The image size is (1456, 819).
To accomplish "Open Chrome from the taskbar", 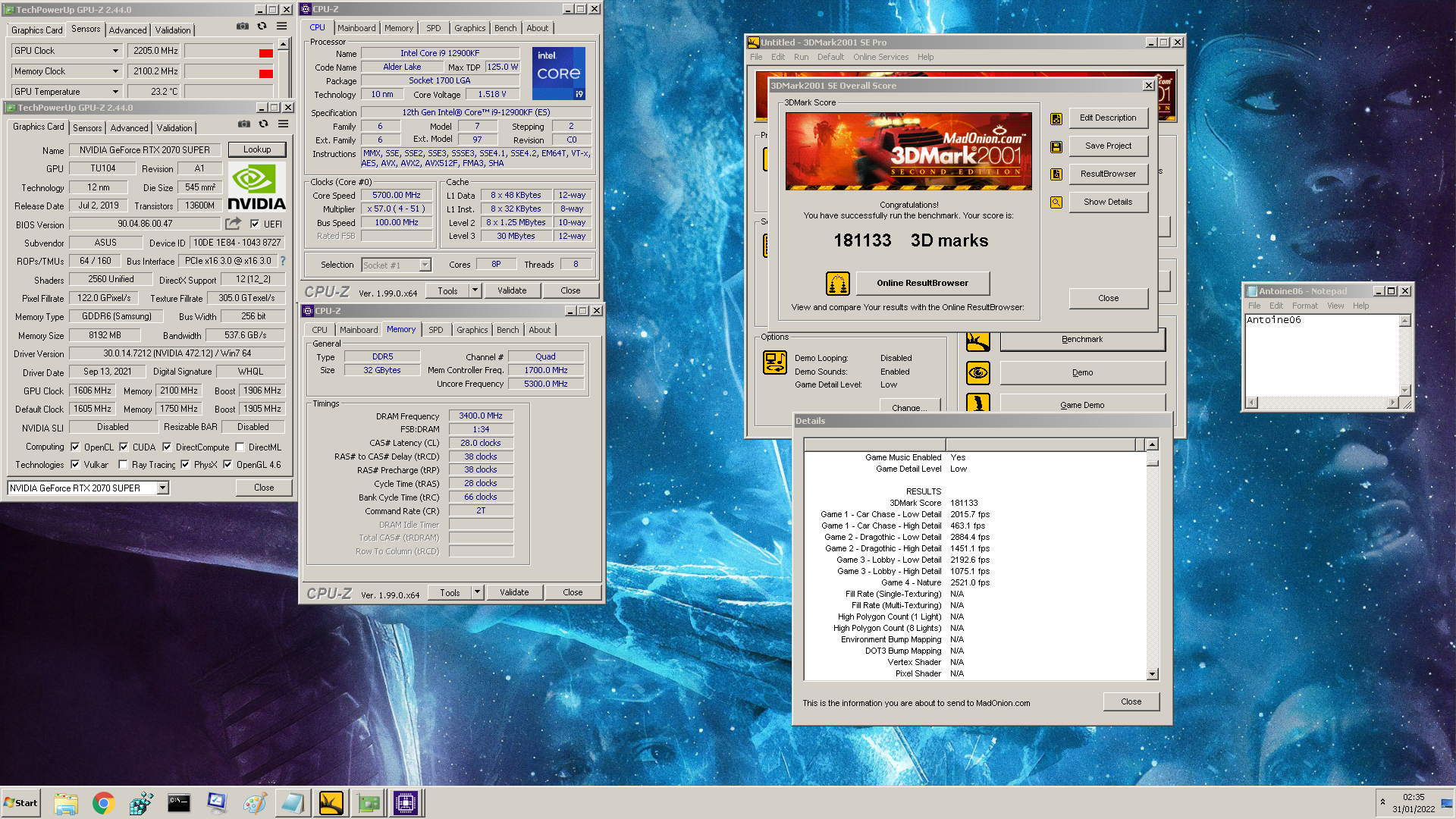I will tap(103, 803).
